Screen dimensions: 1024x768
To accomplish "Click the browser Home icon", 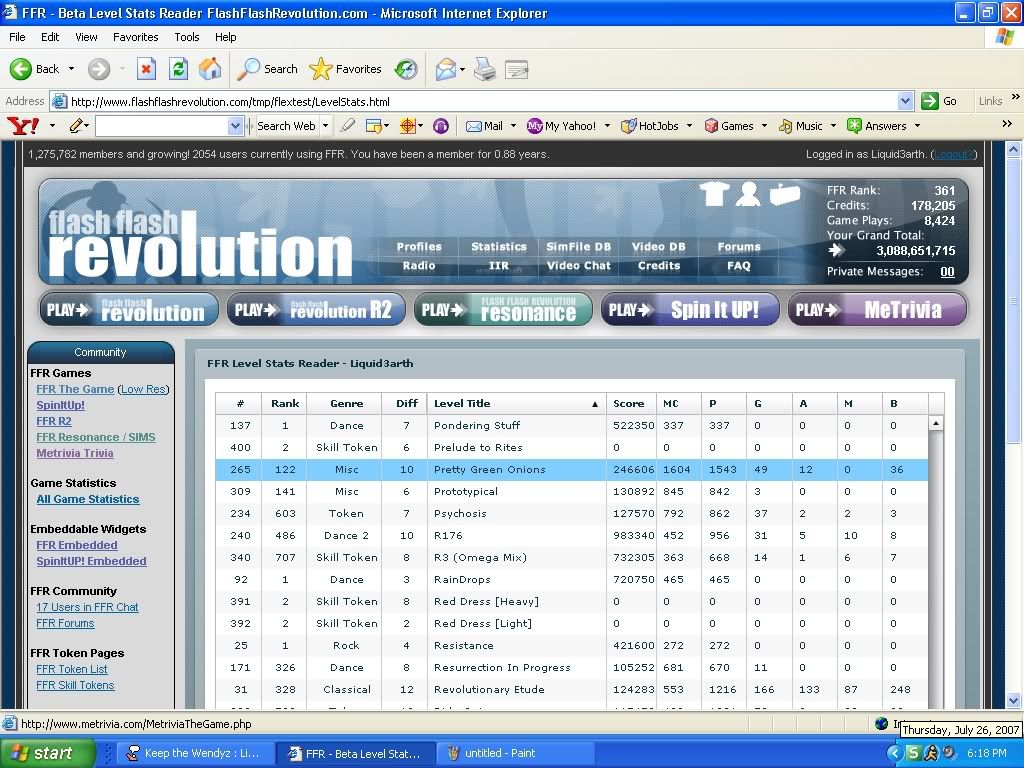I will point(210,69).
